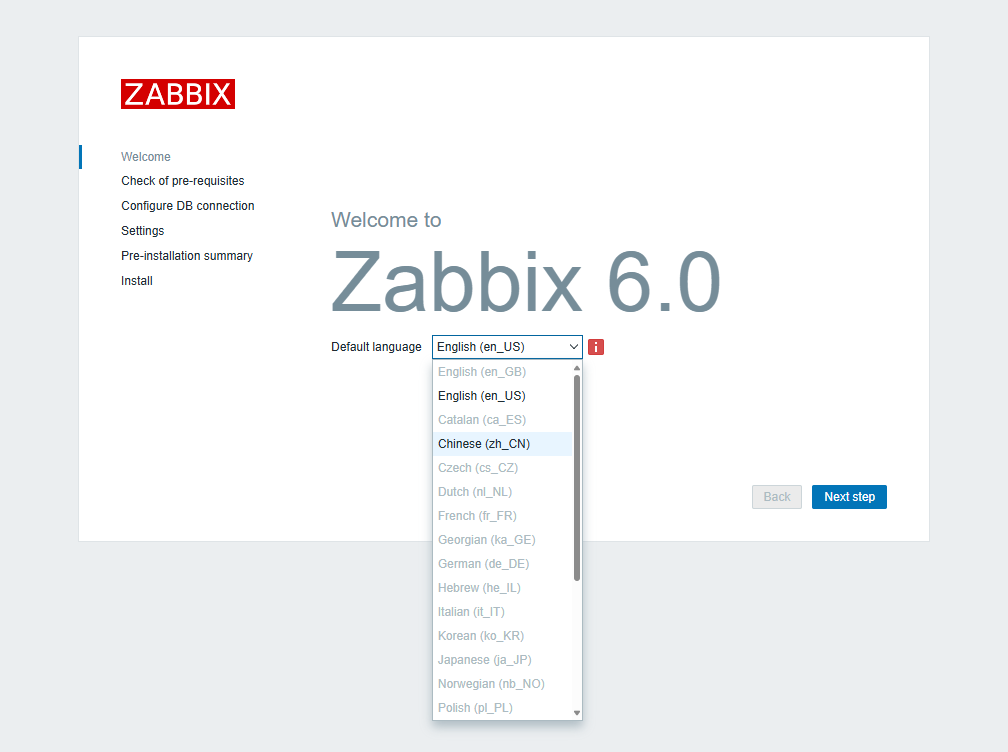Screen dimensions: 1008x752
Task: Open the Default language dropdown
Action: 506,347
